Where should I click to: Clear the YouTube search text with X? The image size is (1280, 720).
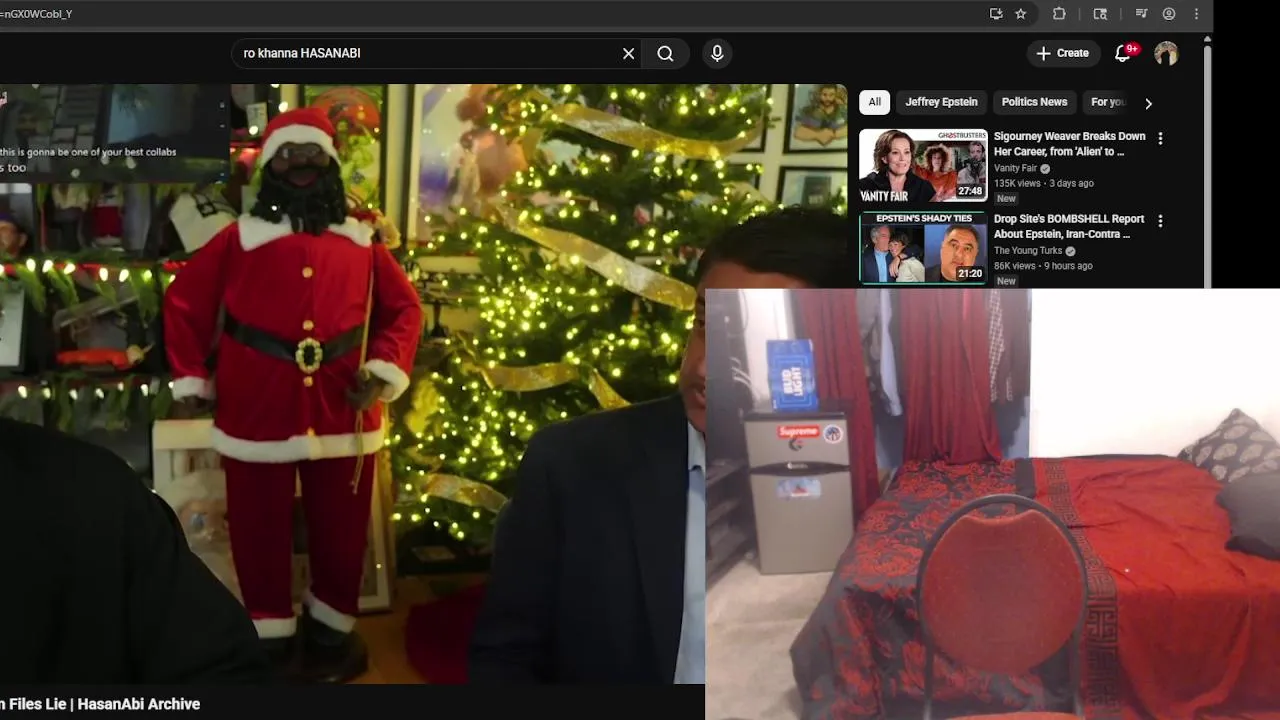pos(629,54)
